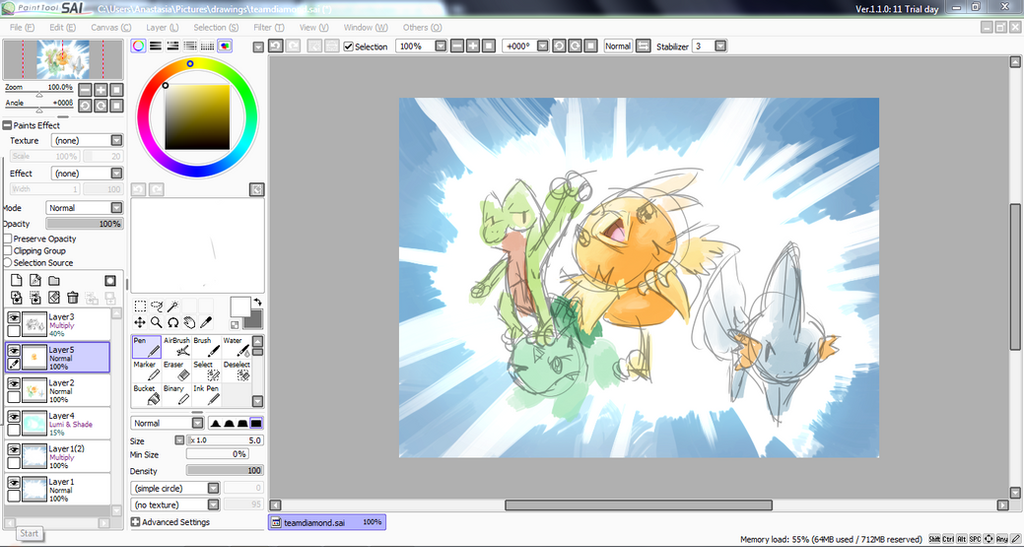Screen dimensions: 1024x547
Task: Hide Layer1(2) using its eye icon
Action: point(14,450)
